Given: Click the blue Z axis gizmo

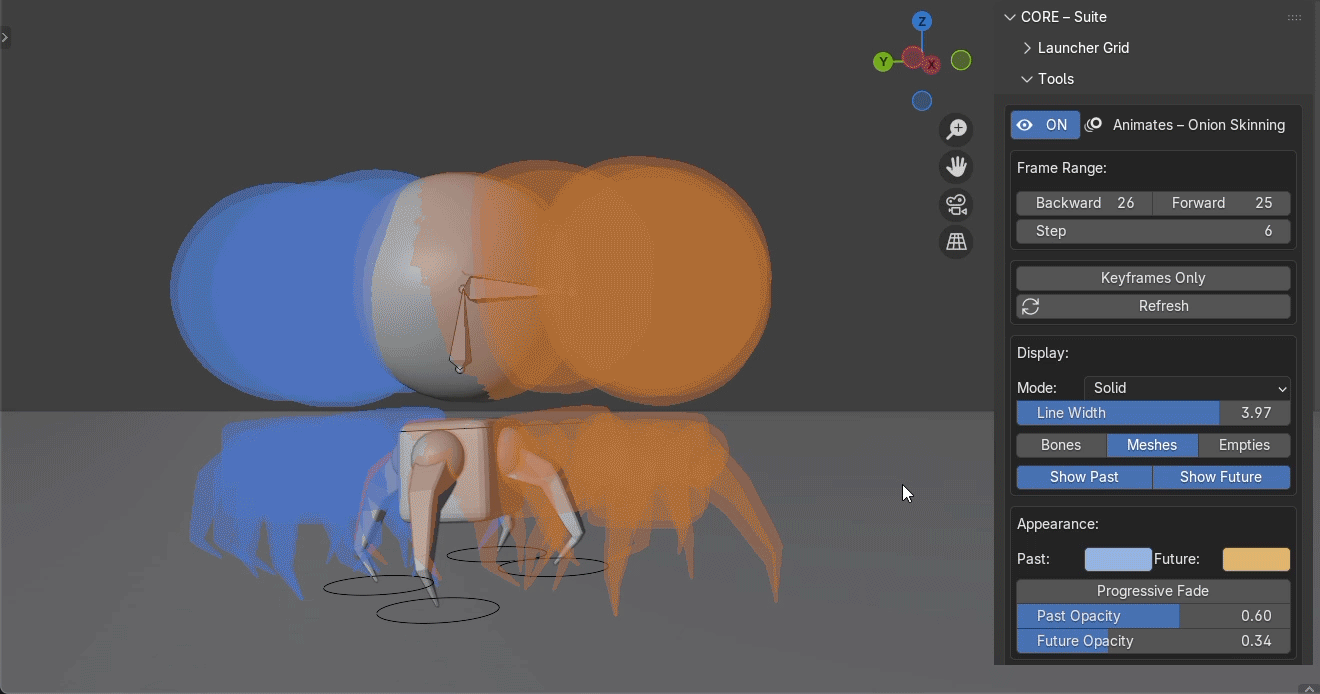Looking at the screenshot, I should coord(922,21).
